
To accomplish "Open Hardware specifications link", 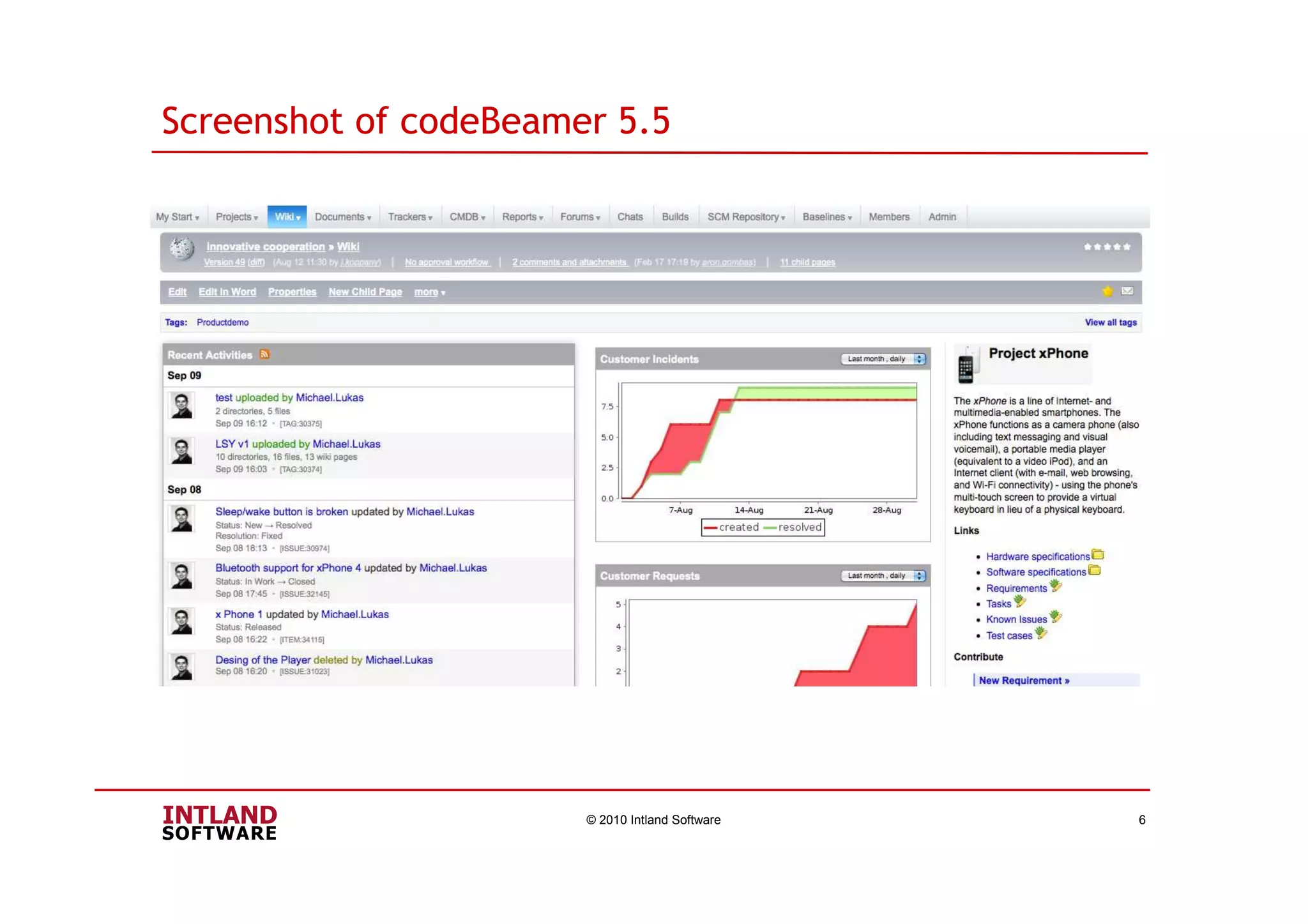I will pyautogui.click(x=1038, y=557).
